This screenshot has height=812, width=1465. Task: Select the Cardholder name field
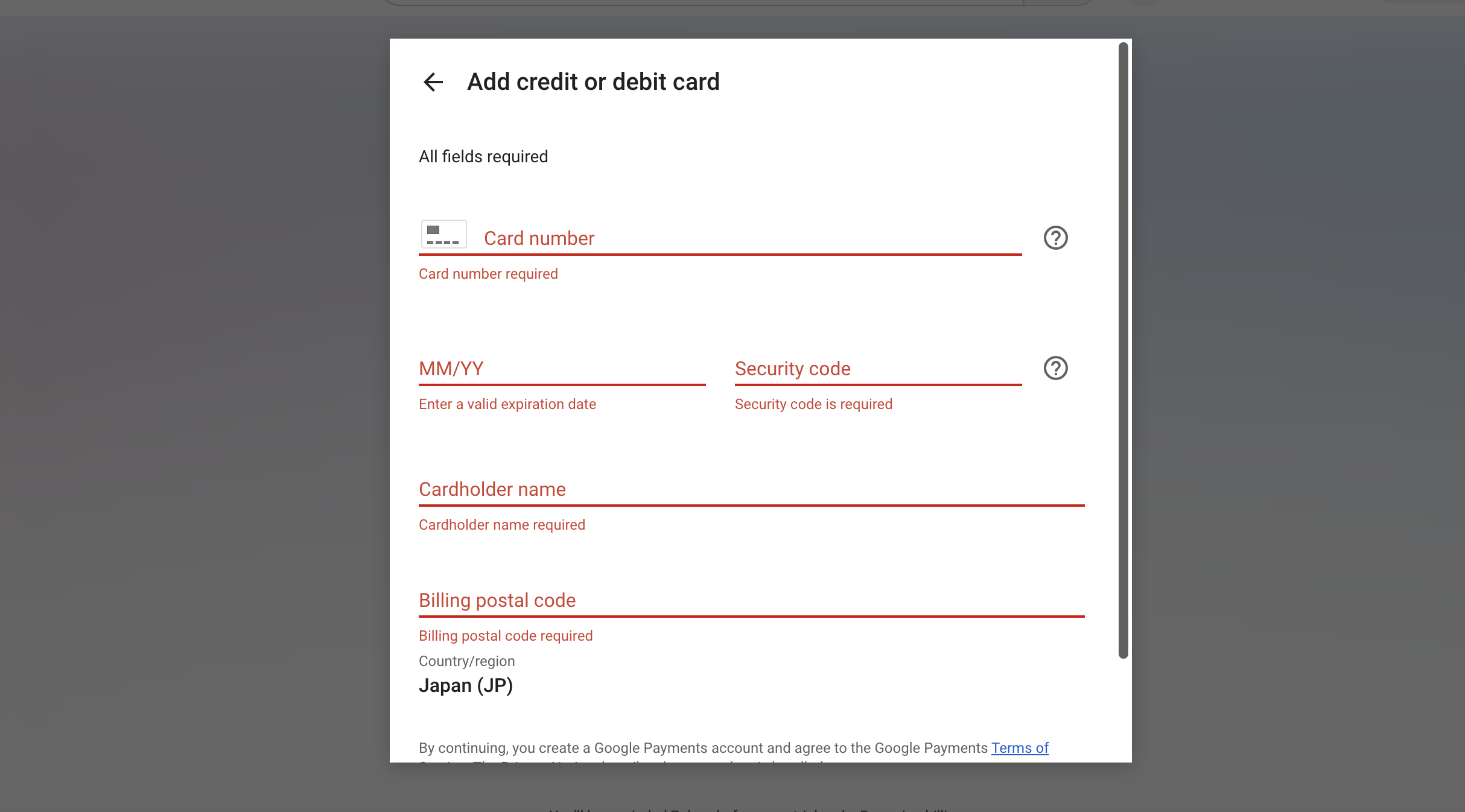pos(748,489)
